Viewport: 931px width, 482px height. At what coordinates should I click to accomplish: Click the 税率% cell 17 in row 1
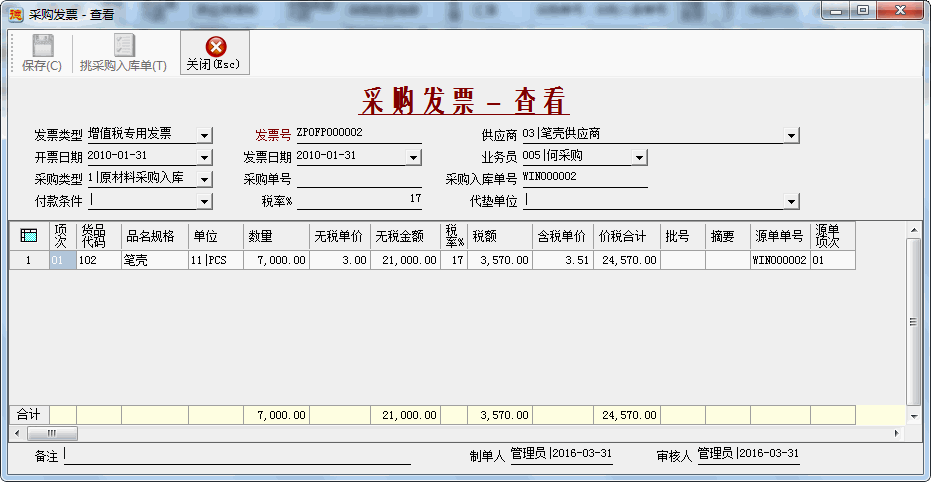tap(454, 260)
